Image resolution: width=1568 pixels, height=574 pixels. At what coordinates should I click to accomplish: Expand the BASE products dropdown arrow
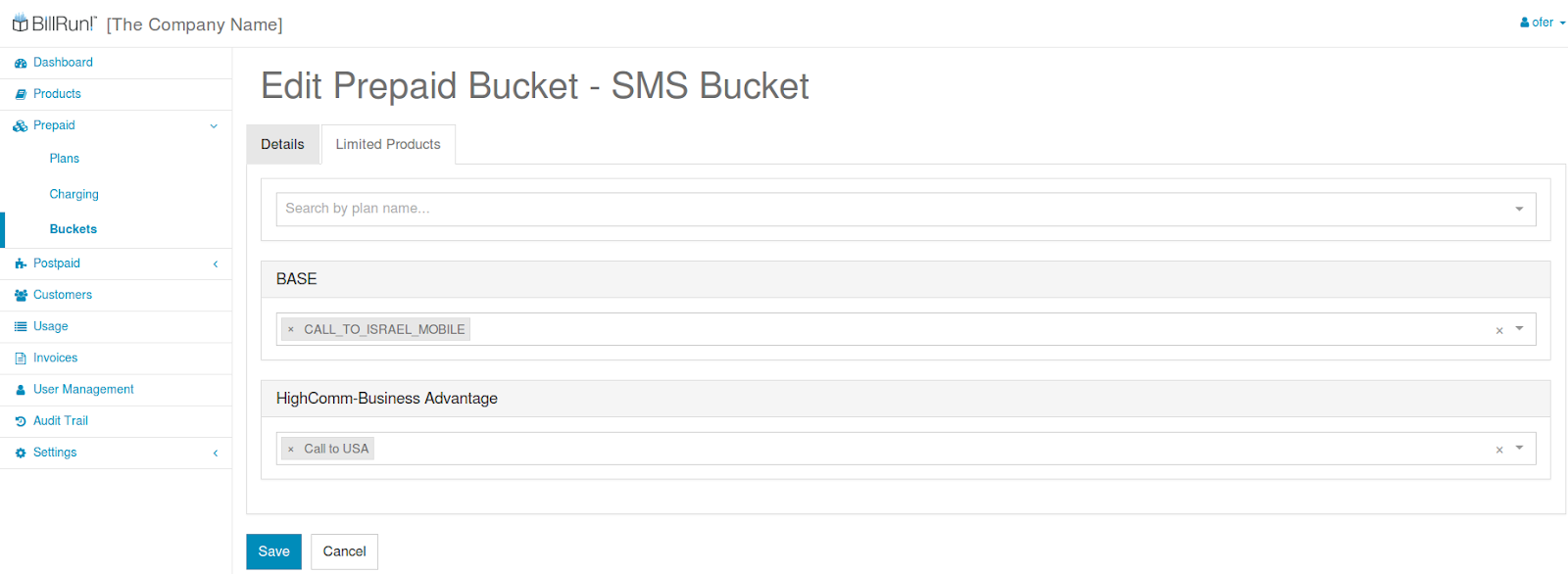click(x=1519, y=329)
